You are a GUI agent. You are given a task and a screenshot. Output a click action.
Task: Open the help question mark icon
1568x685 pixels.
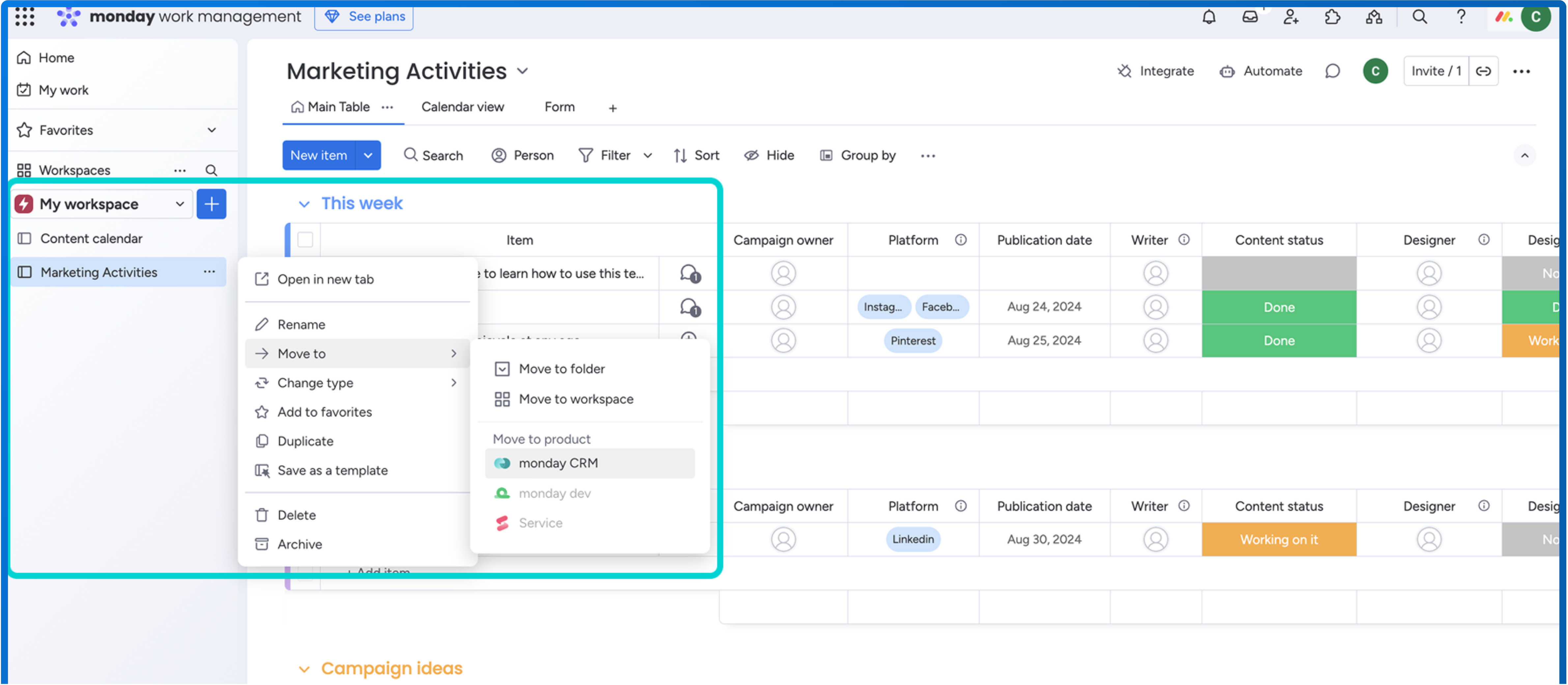point(1461,17)
